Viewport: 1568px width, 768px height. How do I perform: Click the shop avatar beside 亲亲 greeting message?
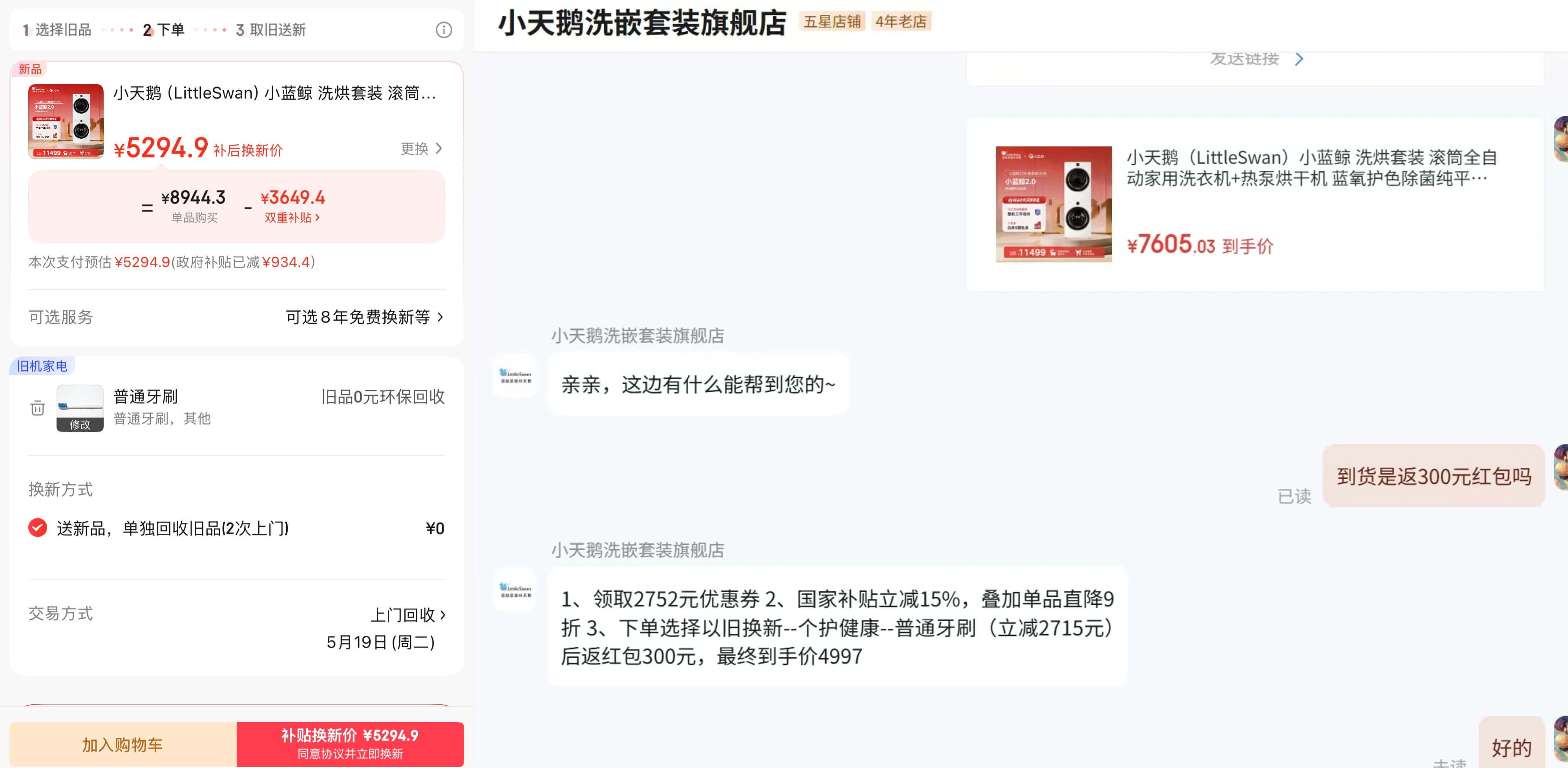point(515,376)
